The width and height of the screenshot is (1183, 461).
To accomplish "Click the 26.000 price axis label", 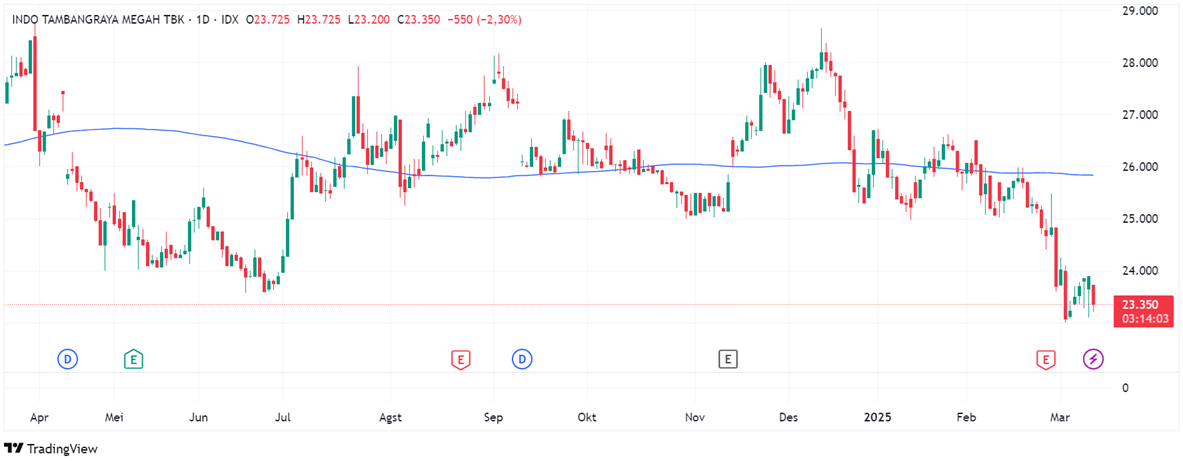I will (1141, 167).
